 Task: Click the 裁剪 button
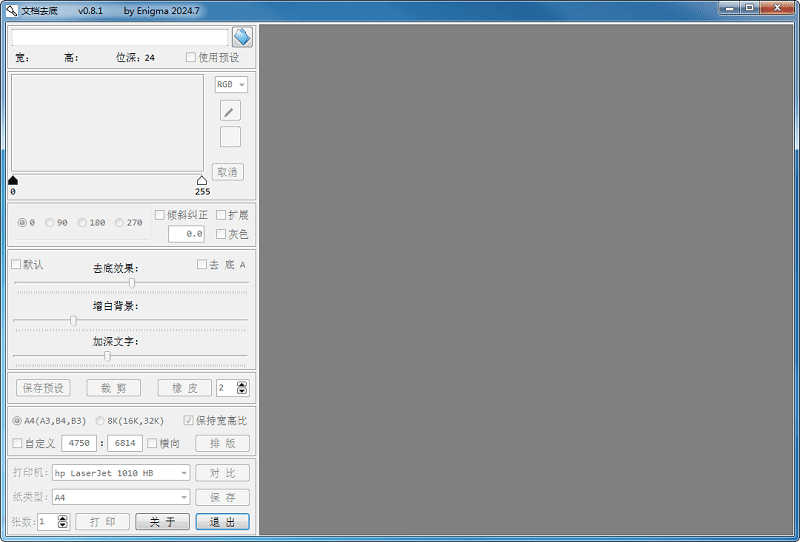(x=114, y=388)
